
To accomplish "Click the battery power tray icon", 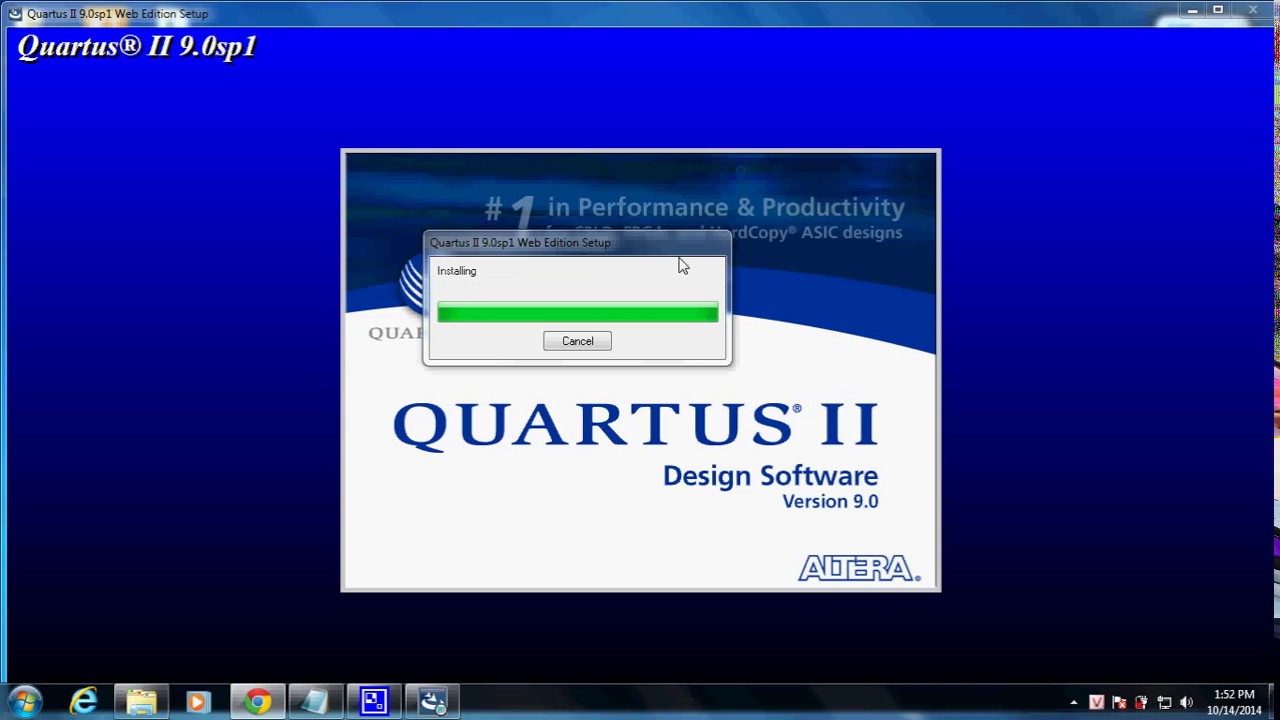I will click(x=1141, y=702).
